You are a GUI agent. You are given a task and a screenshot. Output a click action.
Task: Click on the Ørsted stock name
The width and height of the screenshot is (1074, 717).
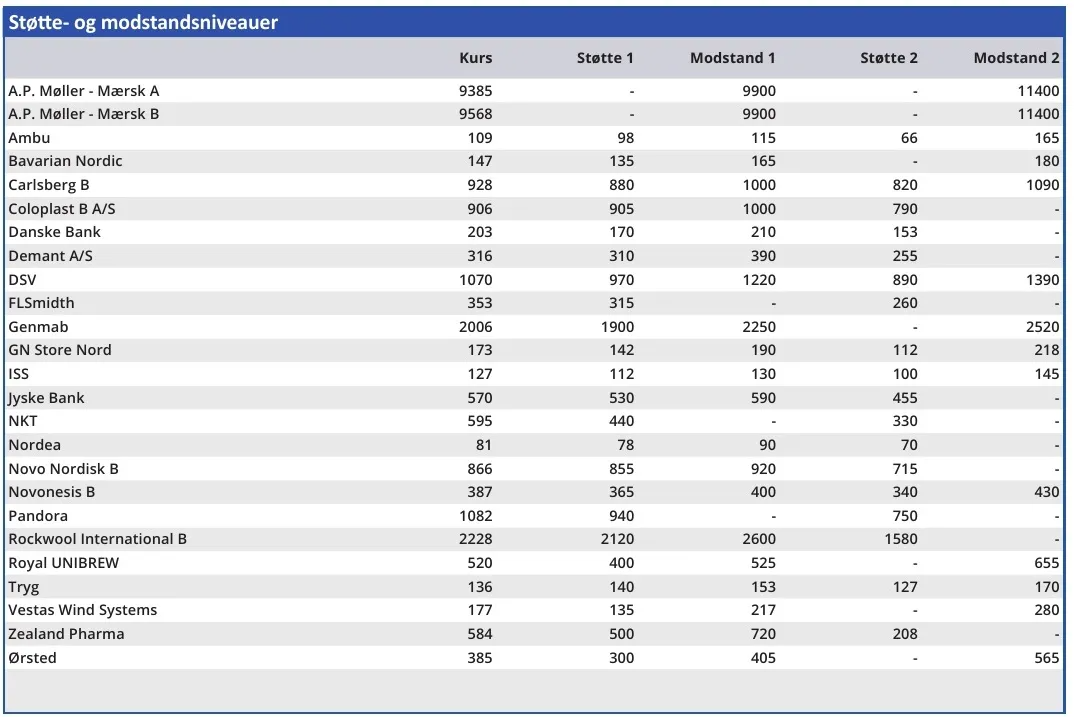pyautogui.click(x=33, y=658)
